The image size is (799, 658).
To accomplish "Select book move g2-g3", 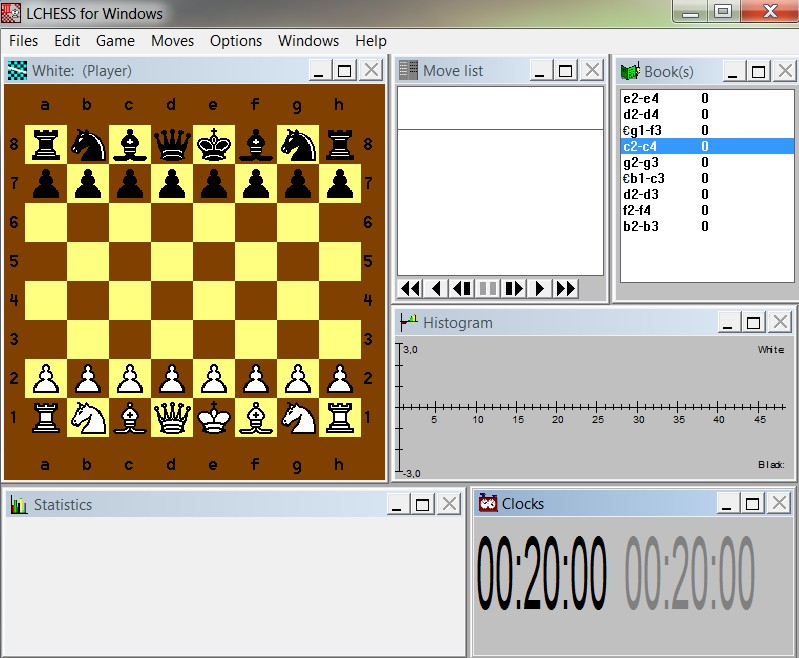I will tap(707, 162).
